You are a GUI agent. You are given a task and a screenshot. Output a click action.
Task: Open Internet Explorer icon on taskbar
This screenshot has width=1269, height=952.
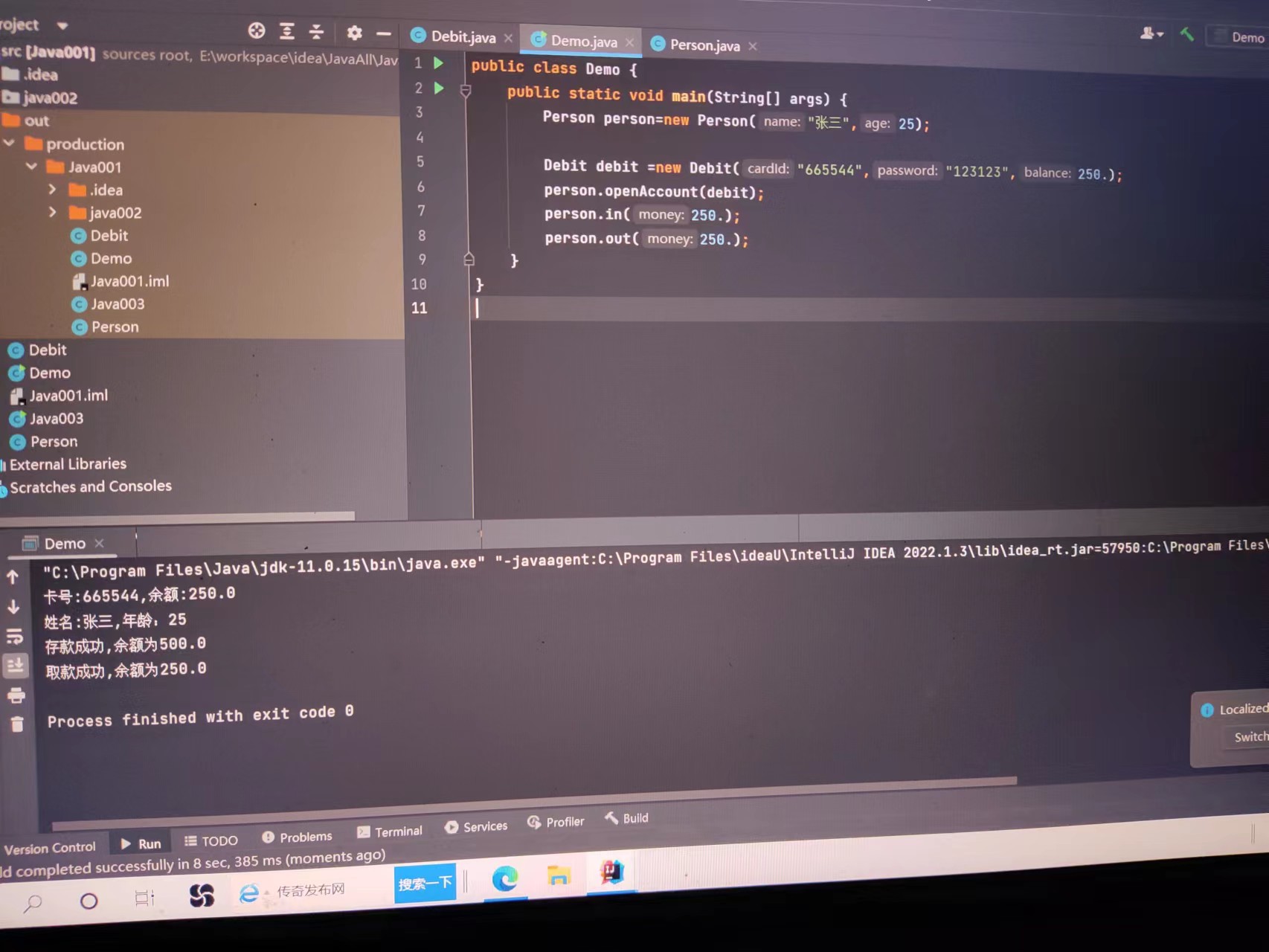(x=249, y=893)
